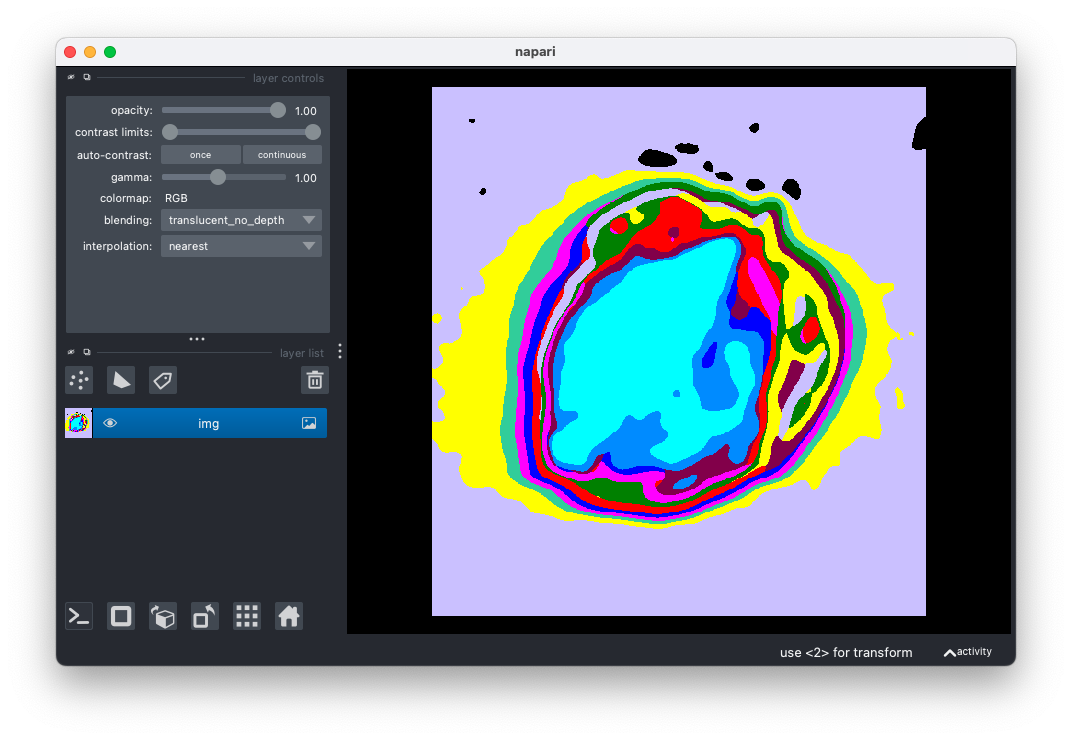Click the opacity slider handle

[x=278, y=110]
